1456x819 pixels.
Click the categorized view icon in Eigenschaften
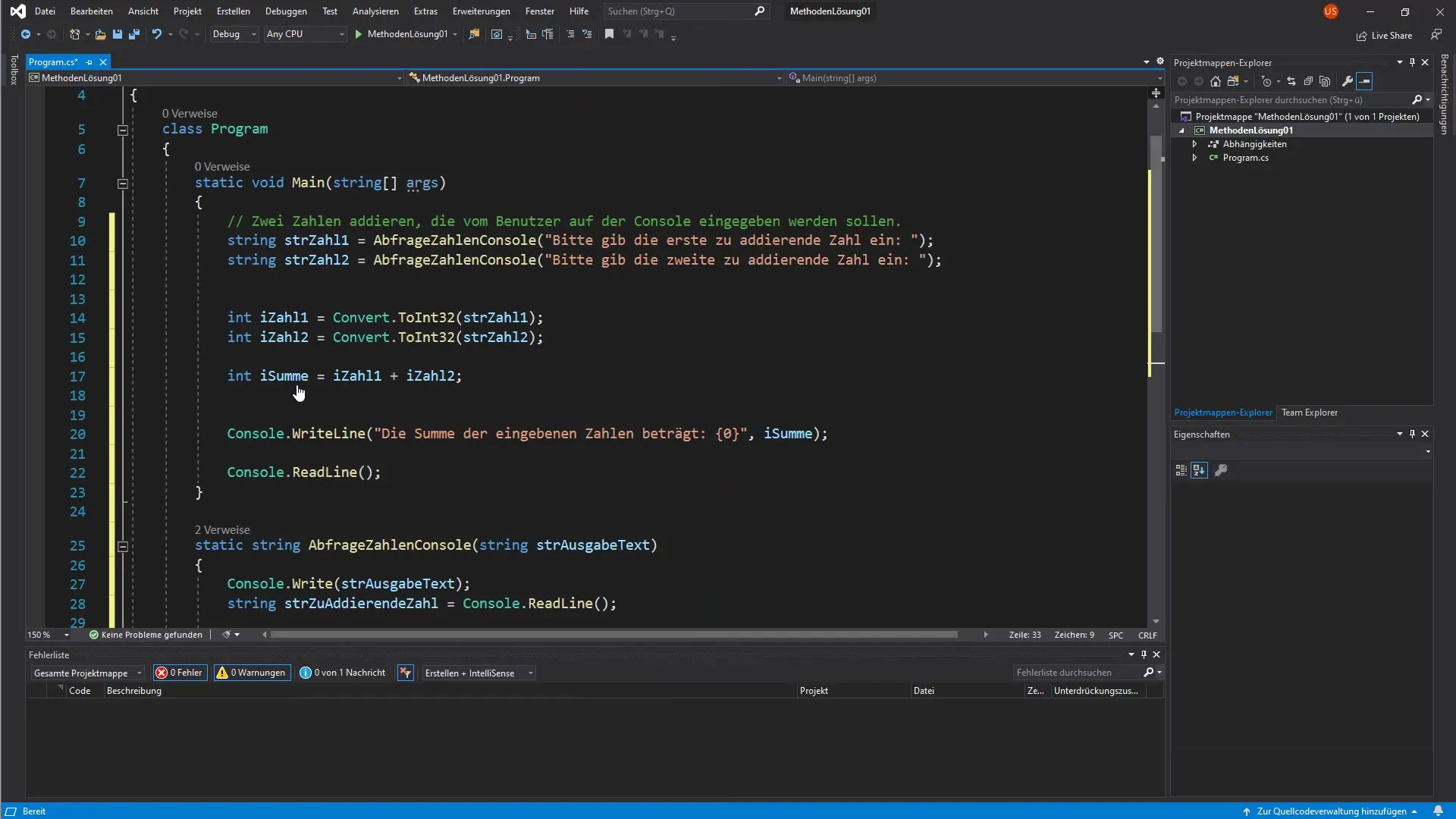click(1181, 471)
